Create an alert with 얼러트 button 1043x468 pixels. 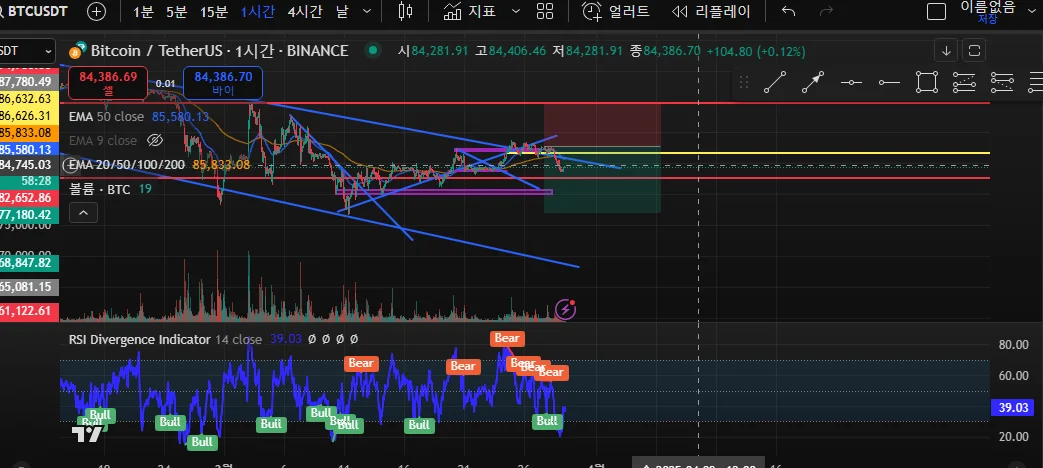[x=616, y=11]
